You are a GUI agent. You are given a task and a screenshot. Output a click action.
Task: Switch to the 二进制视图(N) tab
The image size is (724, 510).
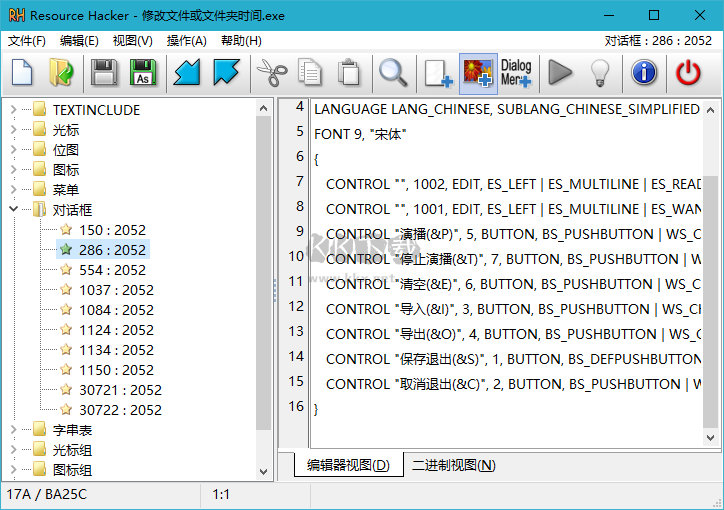click(453, 465)
